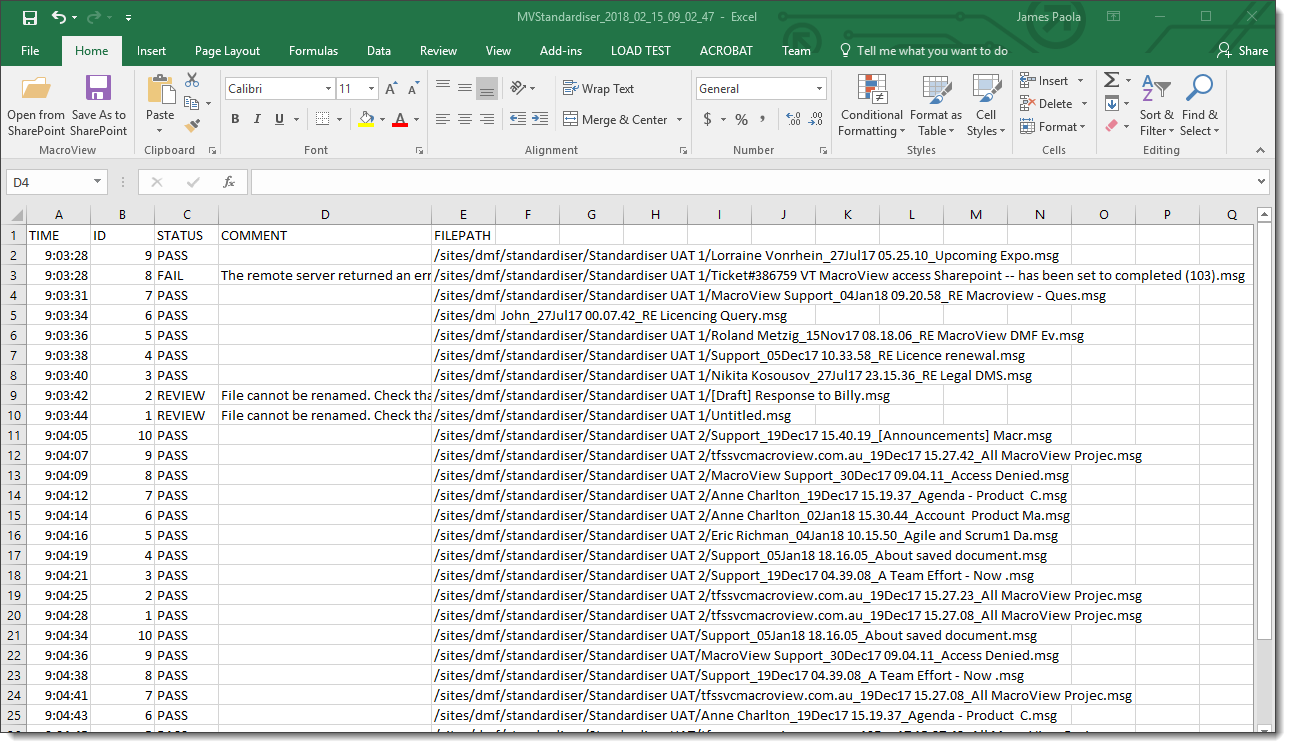The width and height of the screenshot is (1291, 748).
Task: Open Format as Table gallery
Action: pos(936,105)
